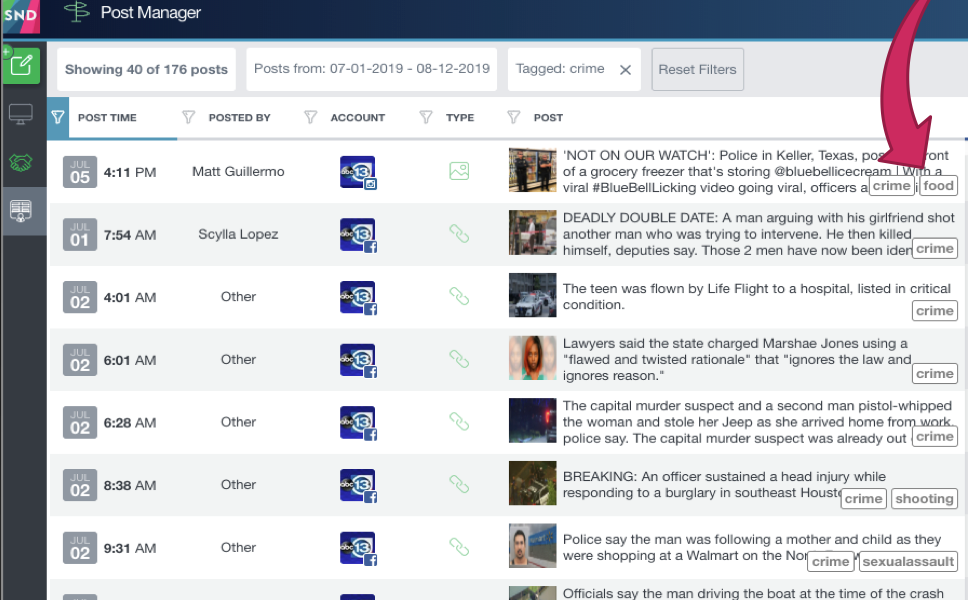
Task: Click the sexualassault tag
Action: coord(908,562)
